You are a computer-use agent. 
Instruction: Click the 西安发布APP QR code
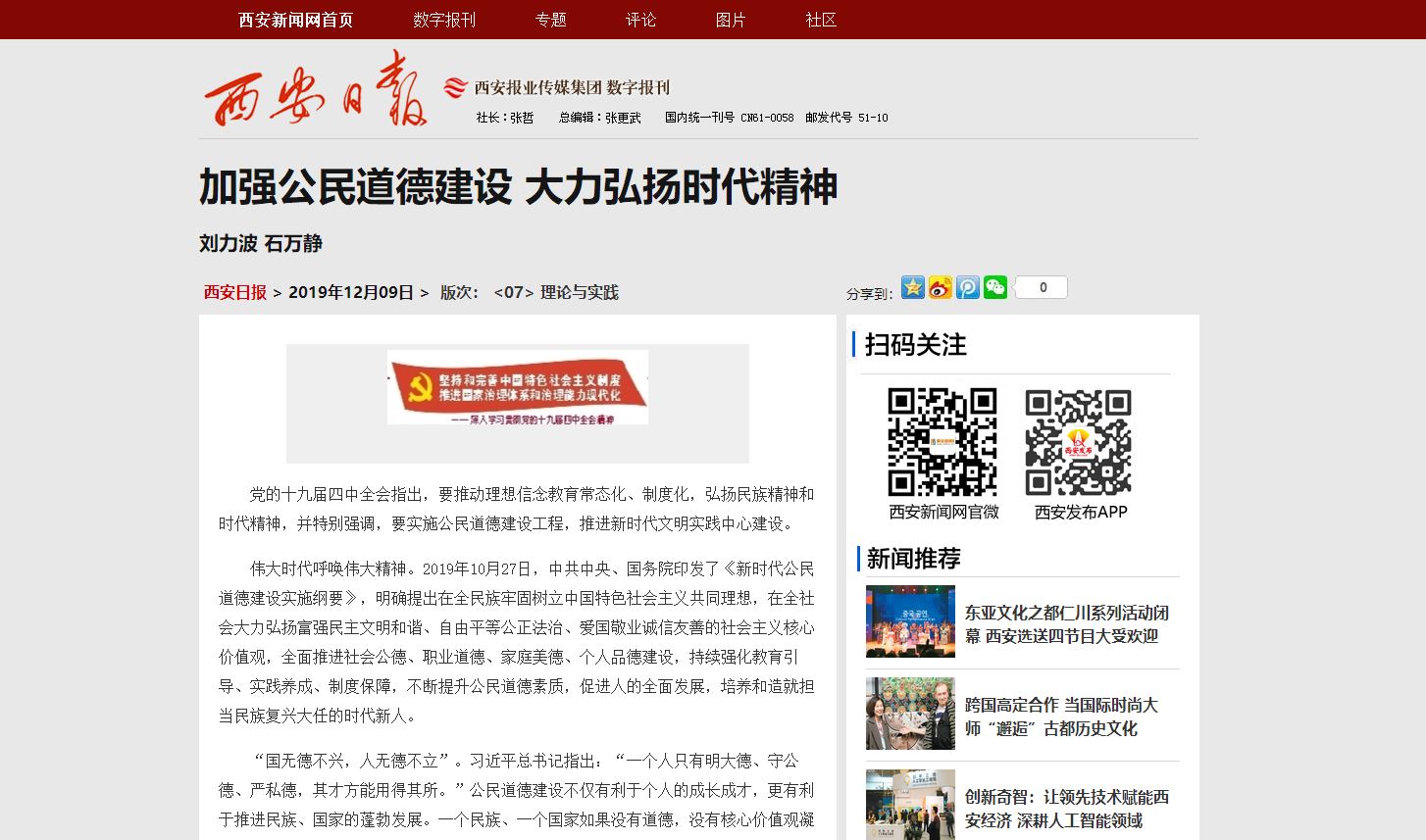1079,442
